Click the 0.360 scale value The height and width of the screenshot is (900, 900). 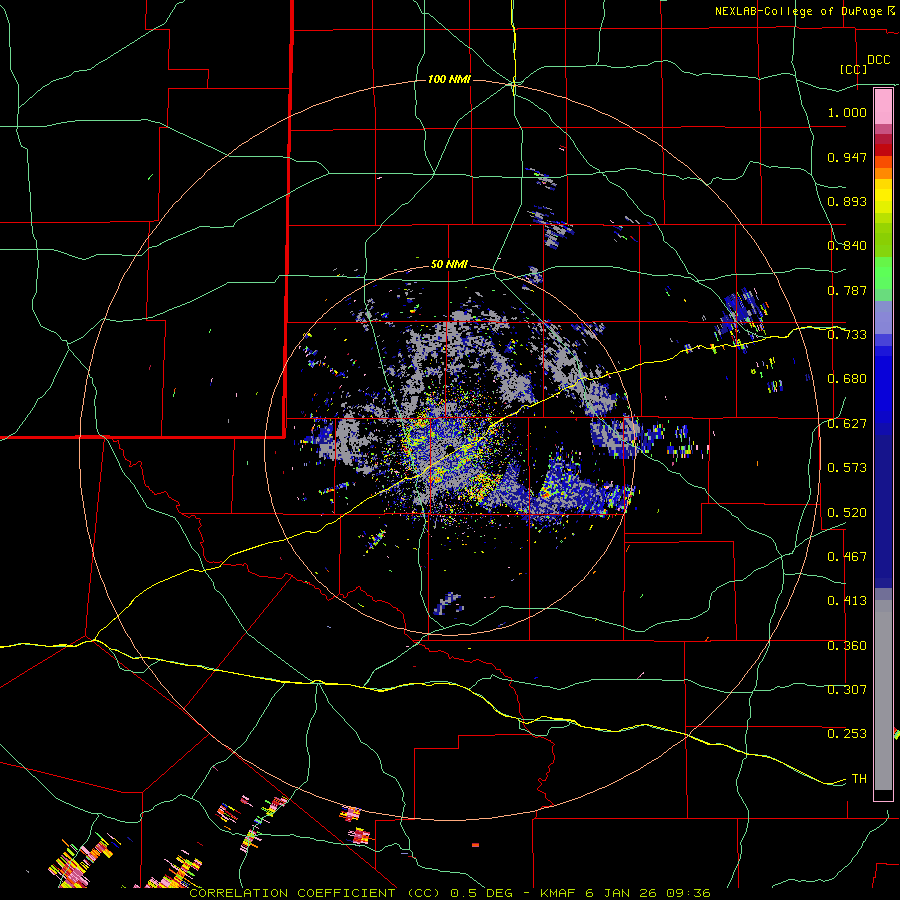point(847,646)
